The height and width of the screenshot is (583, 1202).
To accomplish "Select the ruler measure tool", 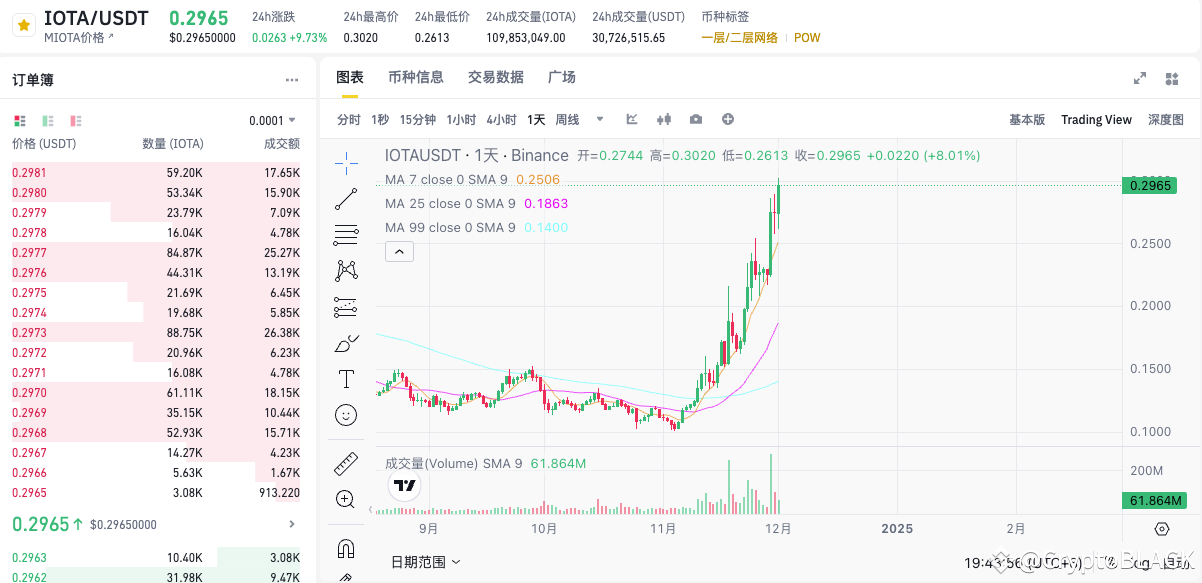I will tap(346, 464).
